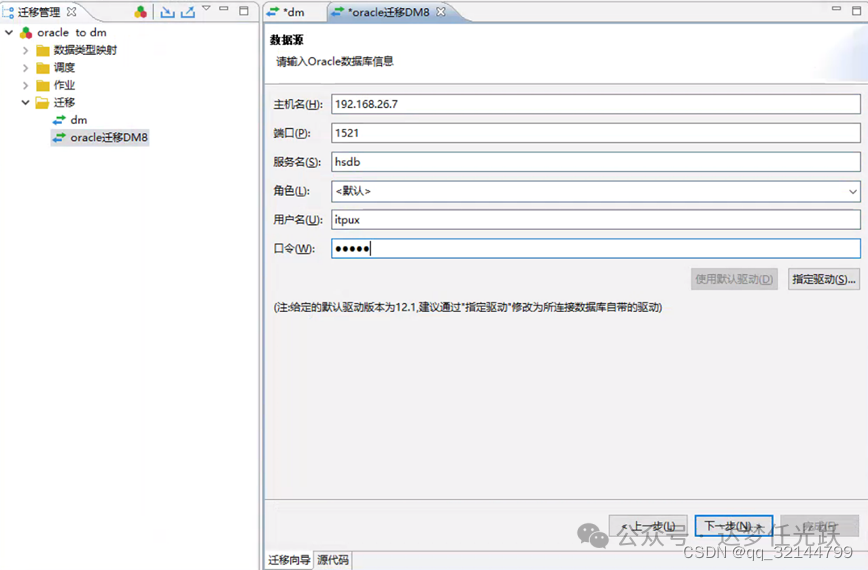
Task: Click the 完成 finish button
Action: pyautogui.click(x=820, y=526)
